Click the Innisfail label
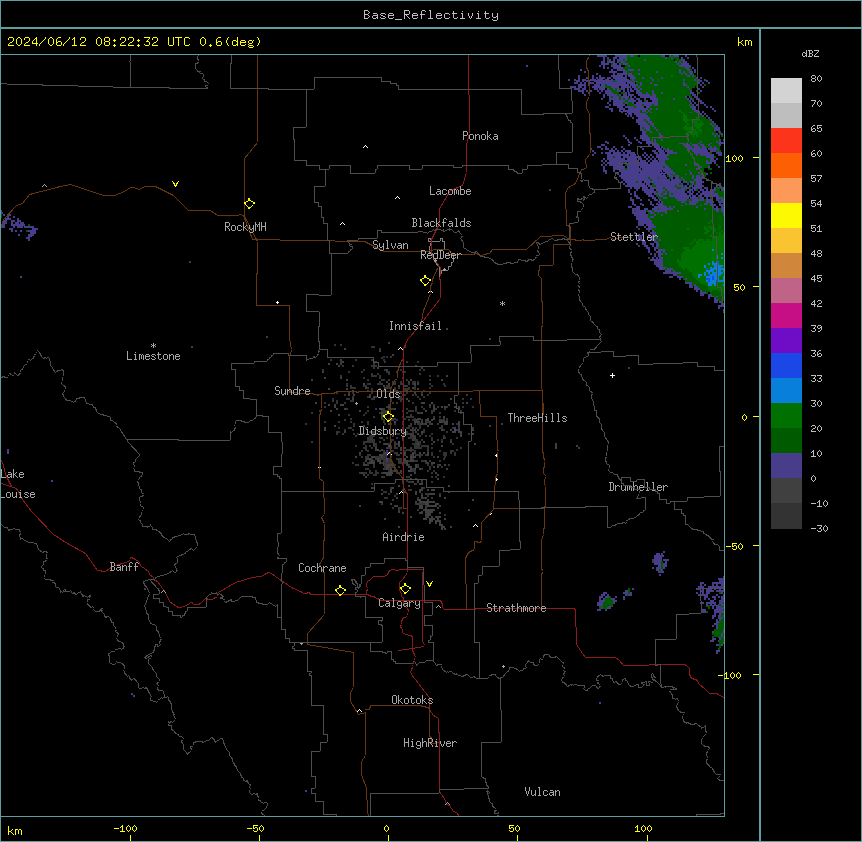This screenshot has width=862, height=842. click(x=415, y=326)
